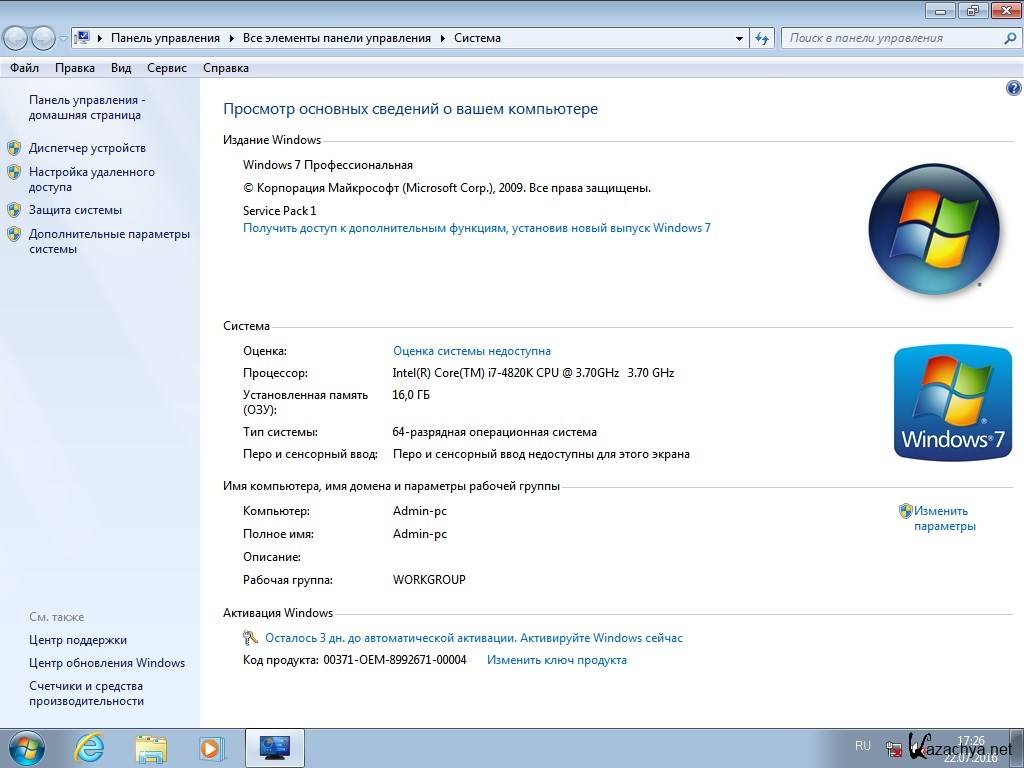The image size is (1024, 768).
Task: Open 'Защита системы' in the sidebar
Action: [75, 210]
